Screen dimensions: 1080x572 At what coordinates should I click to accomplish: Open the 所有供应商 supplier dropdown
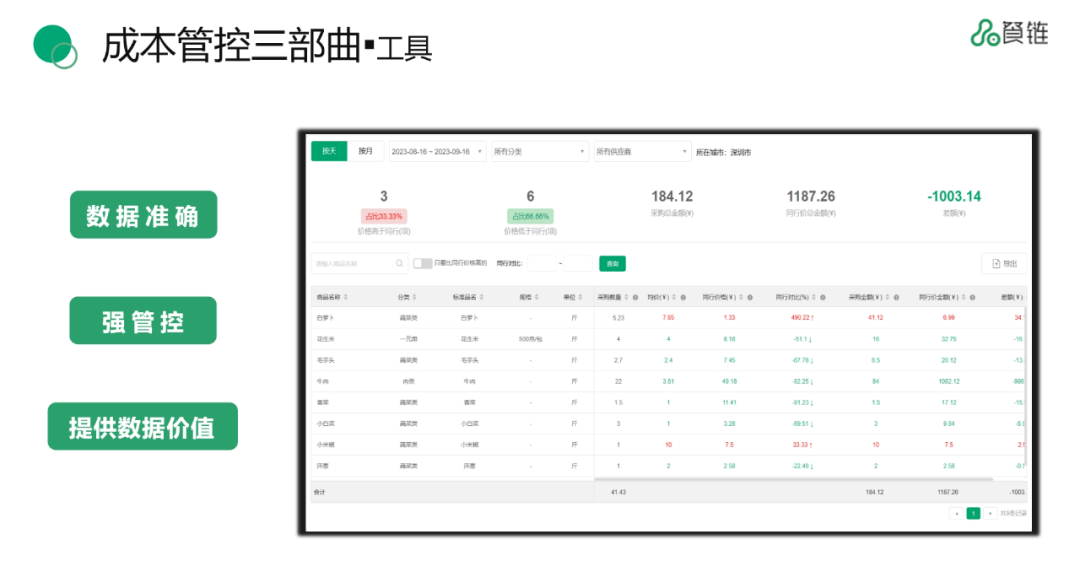click(641, 152)
